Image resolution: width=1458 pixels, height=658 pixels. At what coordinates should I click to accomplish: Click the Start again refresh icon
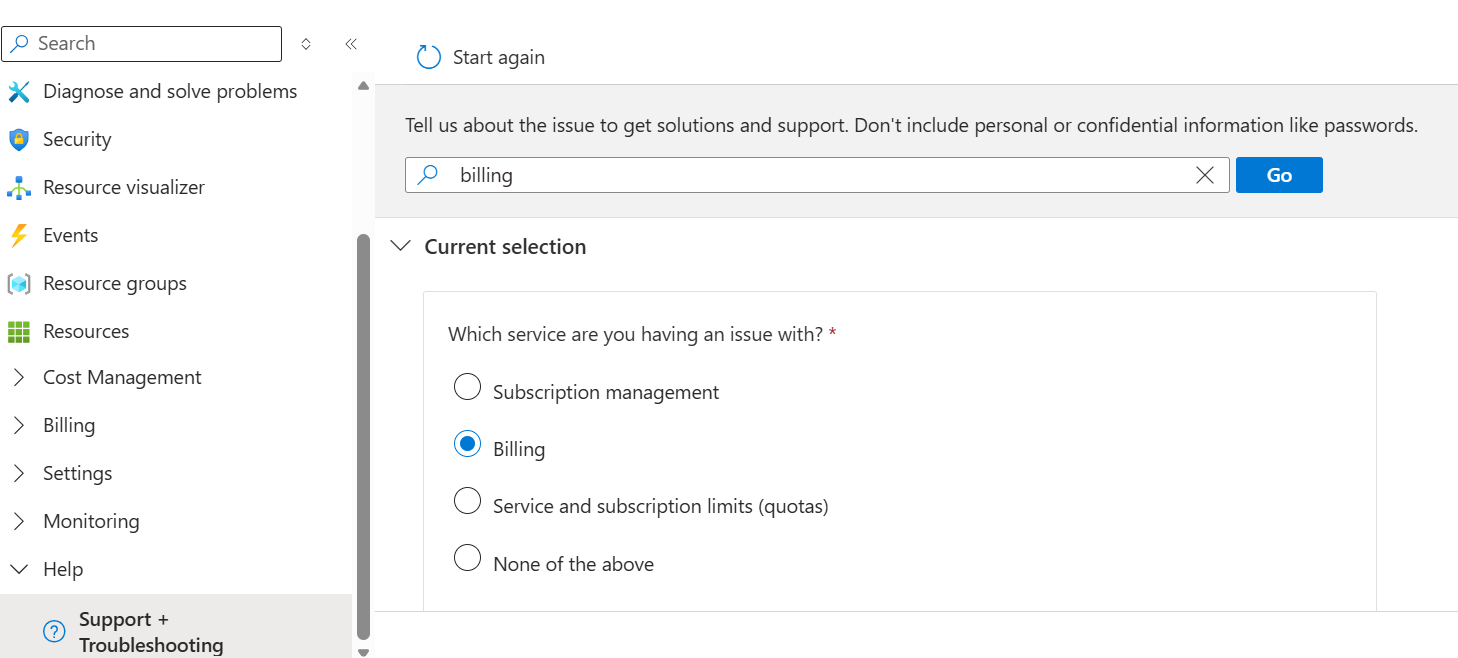click(x=429, y=57)
